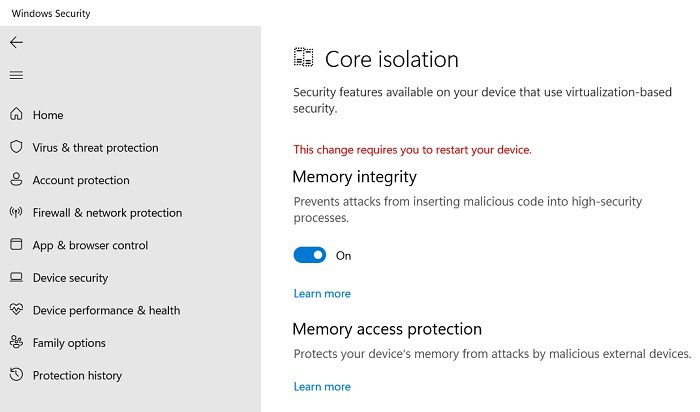Go to Firewall & network protection
Viewport: 700px width, 412px height.
[107, 212]
